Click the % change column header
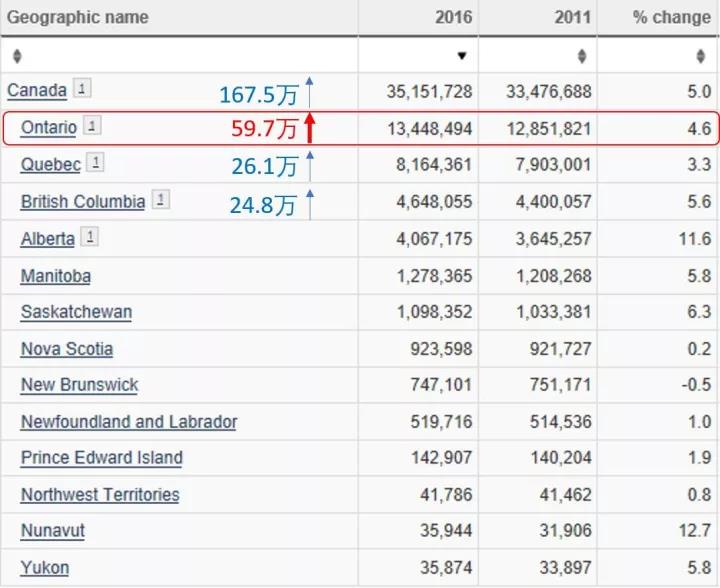This screenshot has height=588, width=720. (672, 17)
